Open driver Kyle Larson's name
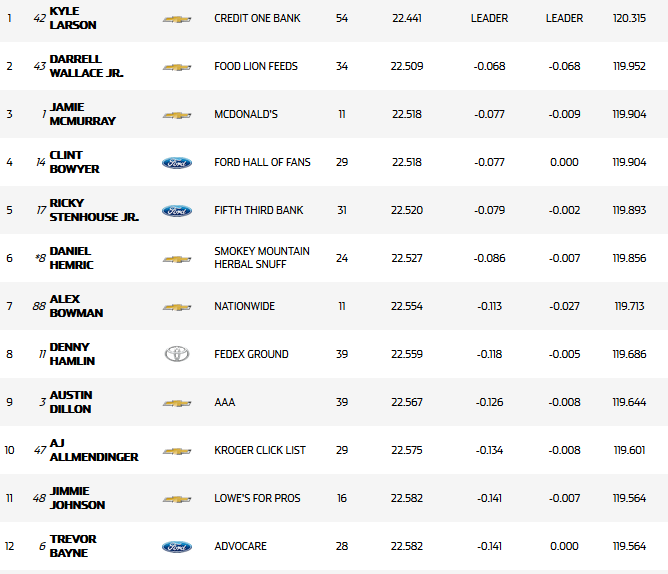The width and height of the screenshot is (668, 574). click(73, 18)
